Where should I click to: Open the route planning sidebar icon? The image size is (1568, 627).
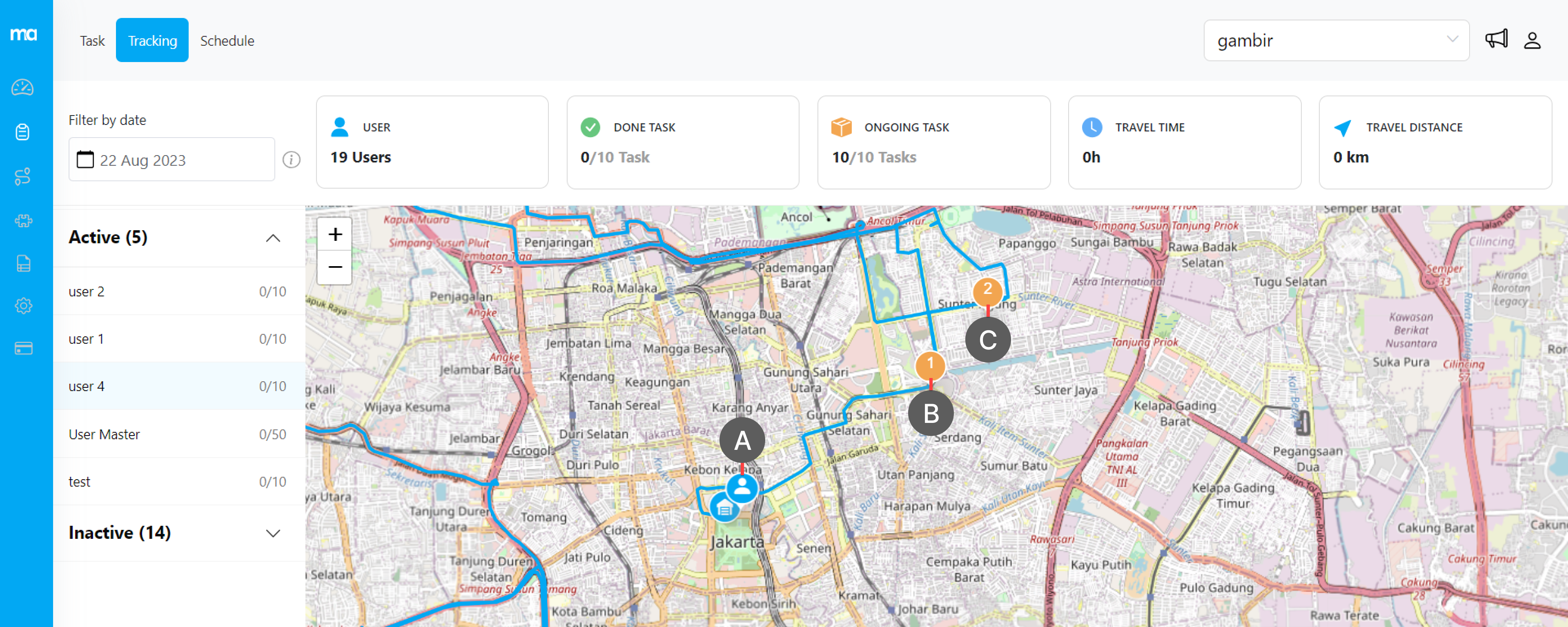(22, 176)
